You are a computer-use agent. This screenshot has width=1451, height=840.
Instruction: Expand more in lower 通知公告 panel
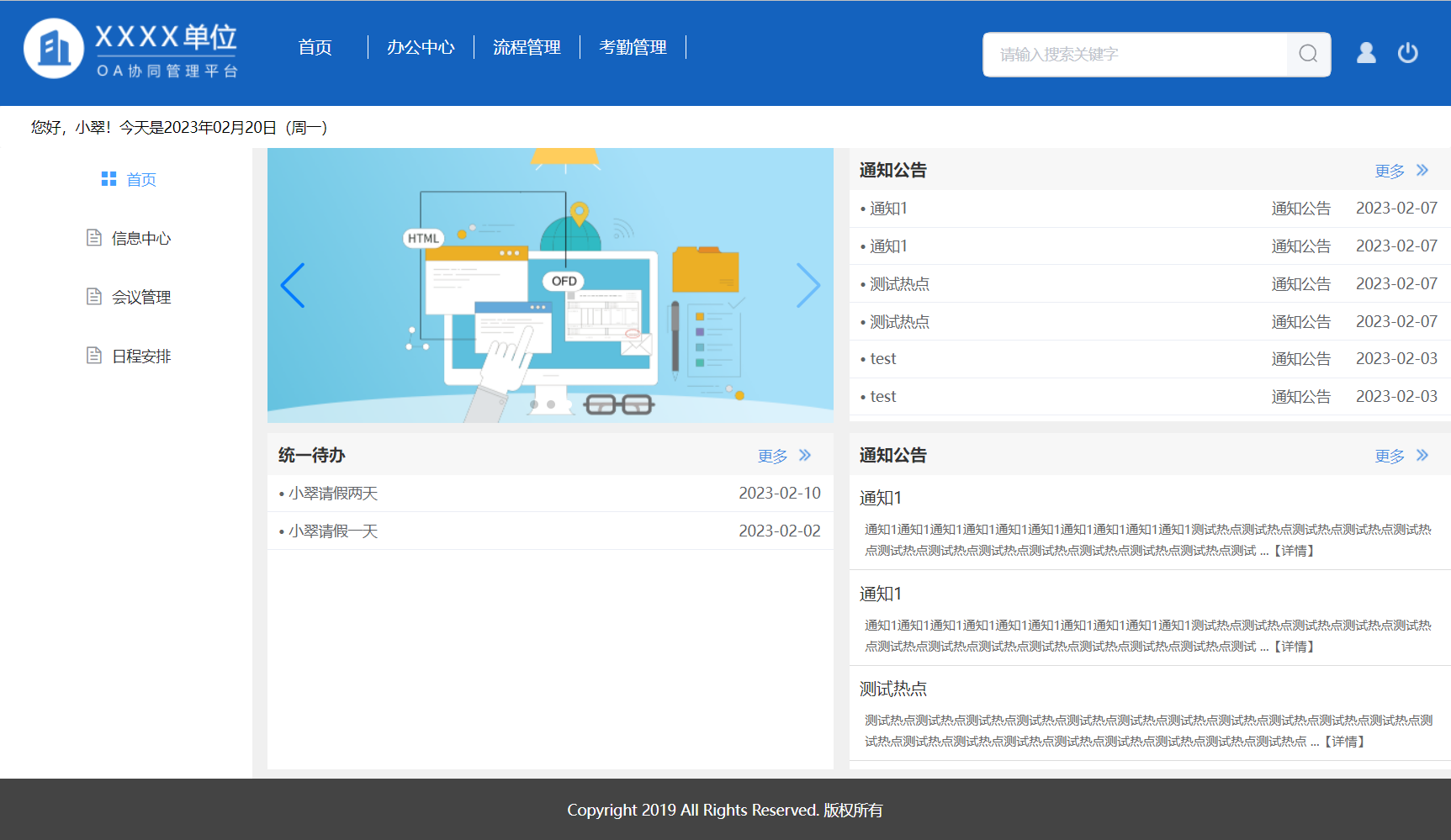(x=1401, y=456)
